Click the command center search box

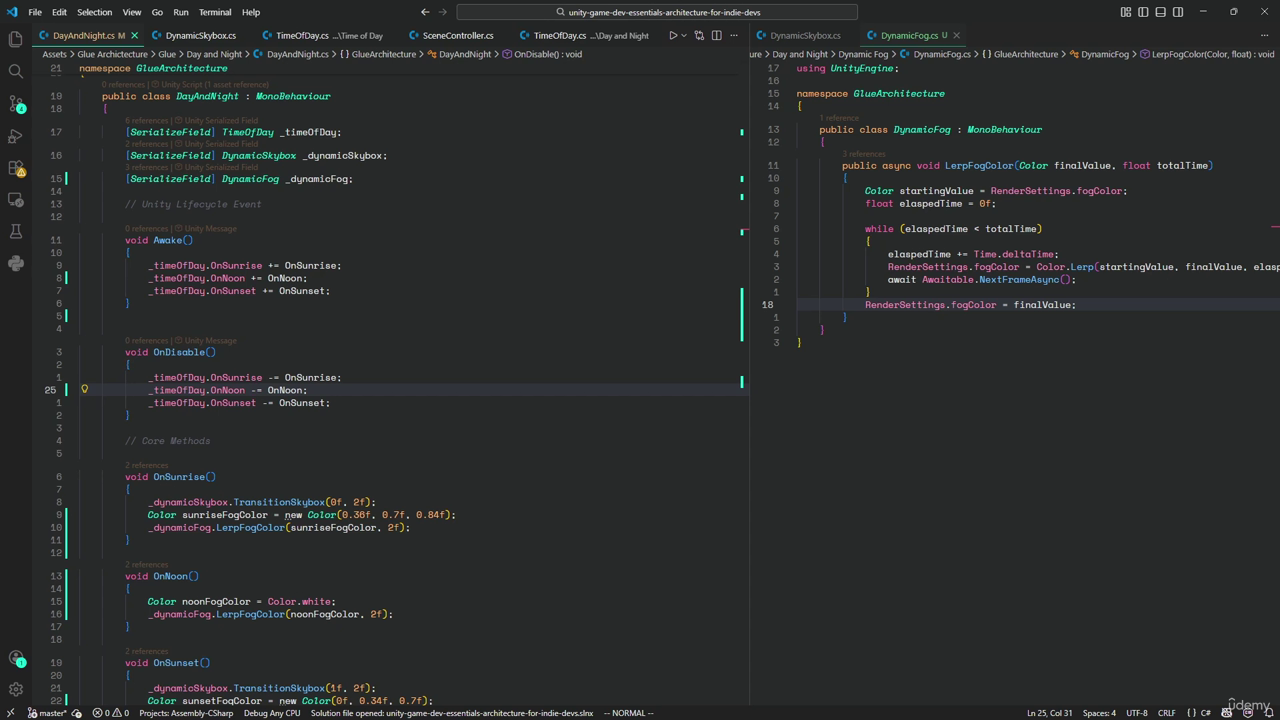657,12
